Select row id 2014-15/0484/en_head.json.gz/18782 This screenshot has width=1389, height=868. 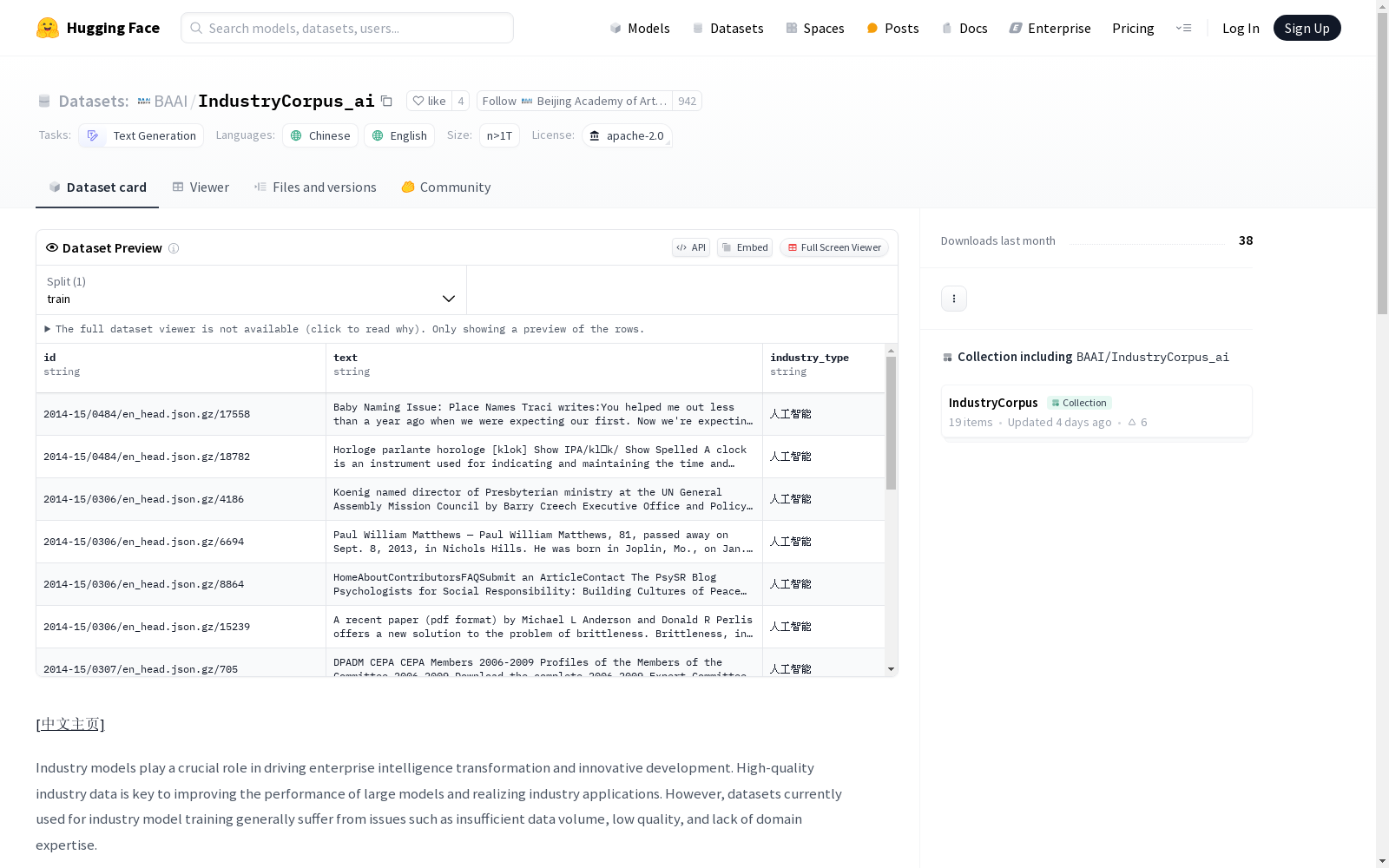[x=181, y=457]
